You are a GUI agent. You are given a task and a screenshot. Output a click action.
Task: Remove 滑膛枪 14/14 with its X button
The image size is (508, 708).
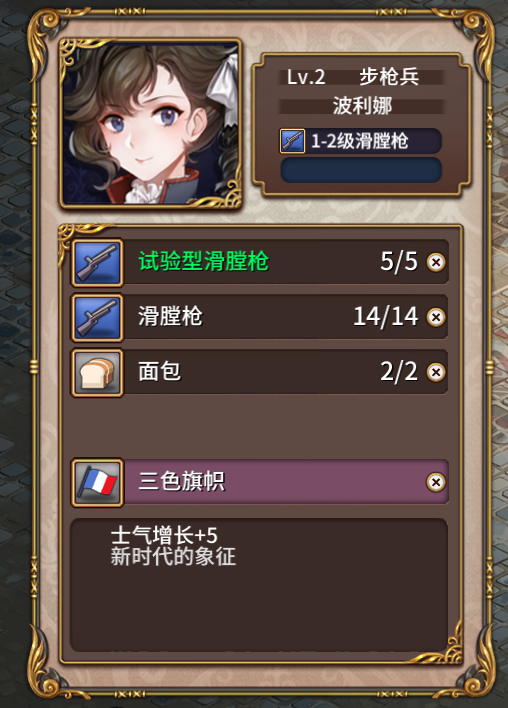[436, 317]
